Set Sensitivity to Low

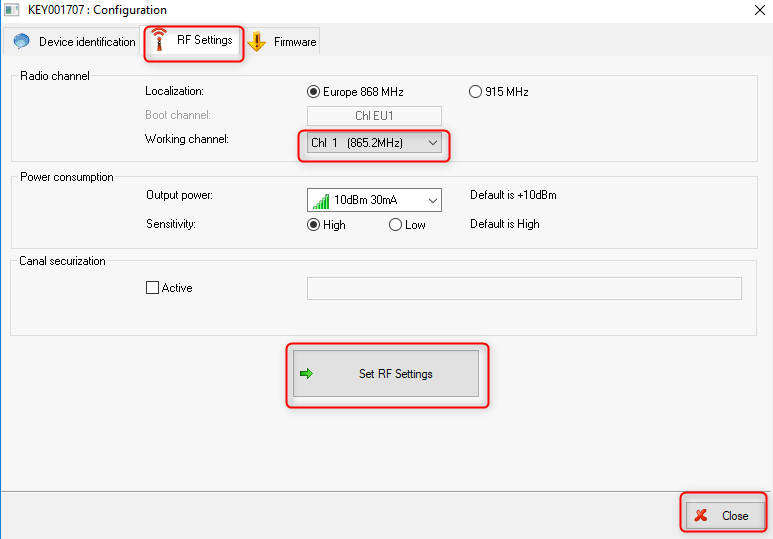click(407, 225)
